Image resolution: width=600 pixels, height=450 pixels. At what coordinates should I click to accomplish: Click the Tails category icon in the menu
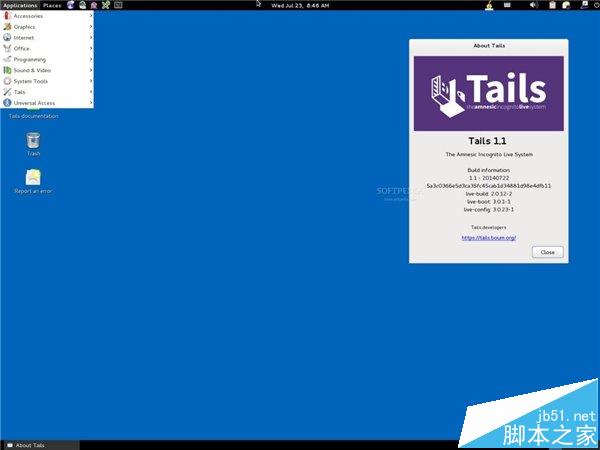click(x=7, y=92)
